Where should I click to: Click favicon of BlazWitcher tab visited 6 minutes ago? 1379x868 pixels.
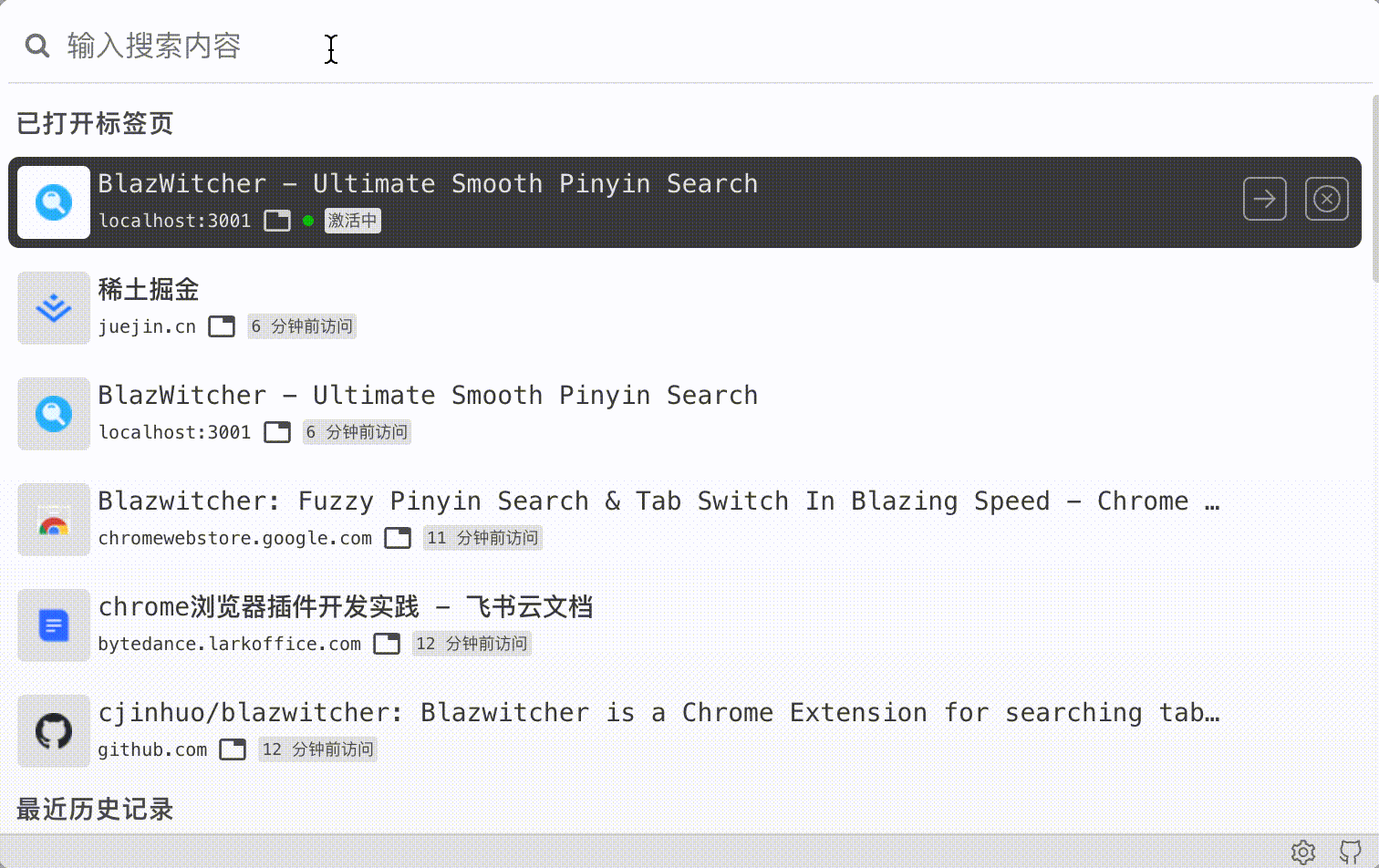[x=54, y=414]
